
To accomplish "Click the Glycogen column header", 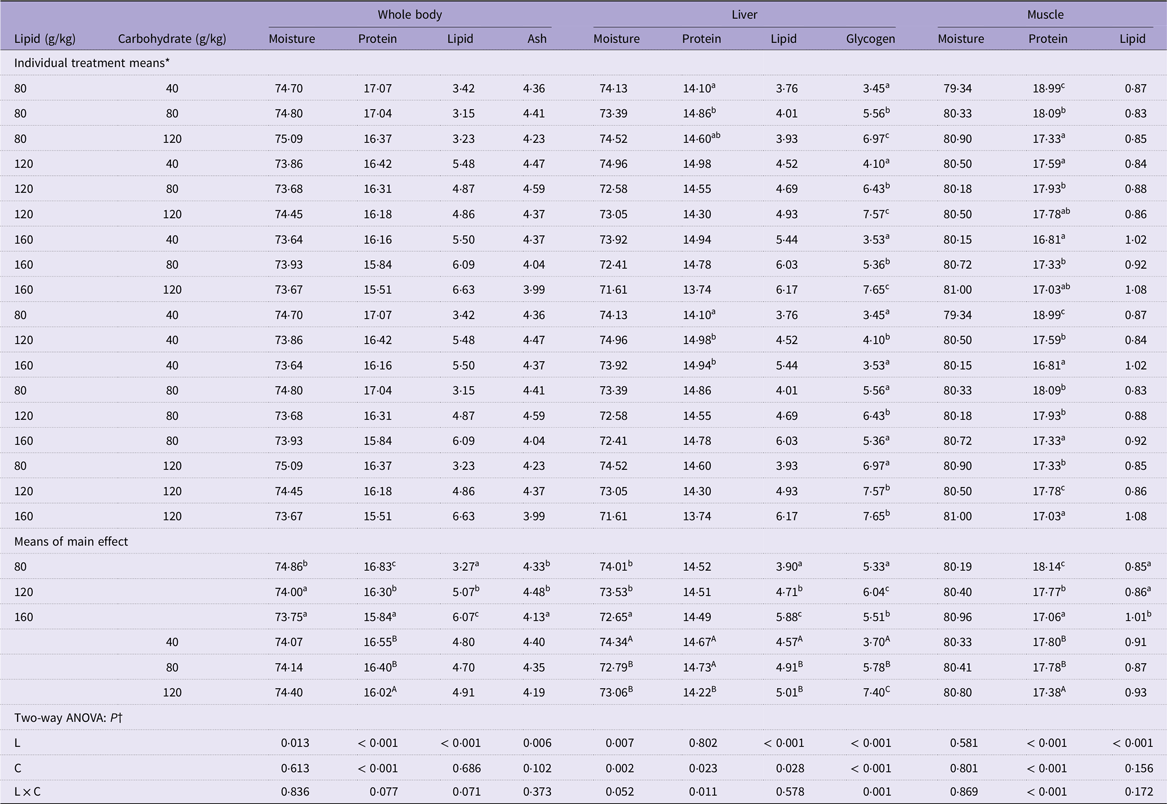I will click(x=868, y=39).
